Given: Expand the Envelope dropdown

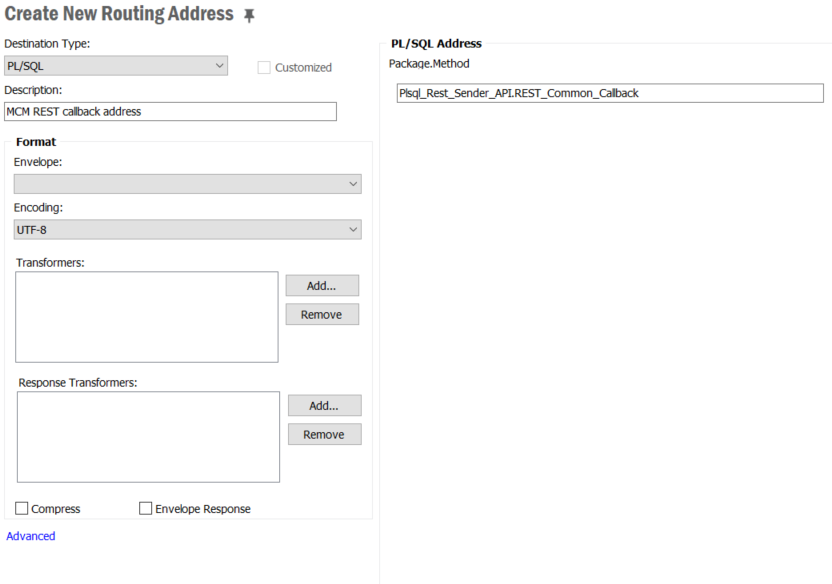Looking at the screenshot, I should click(x=188, y=184).
